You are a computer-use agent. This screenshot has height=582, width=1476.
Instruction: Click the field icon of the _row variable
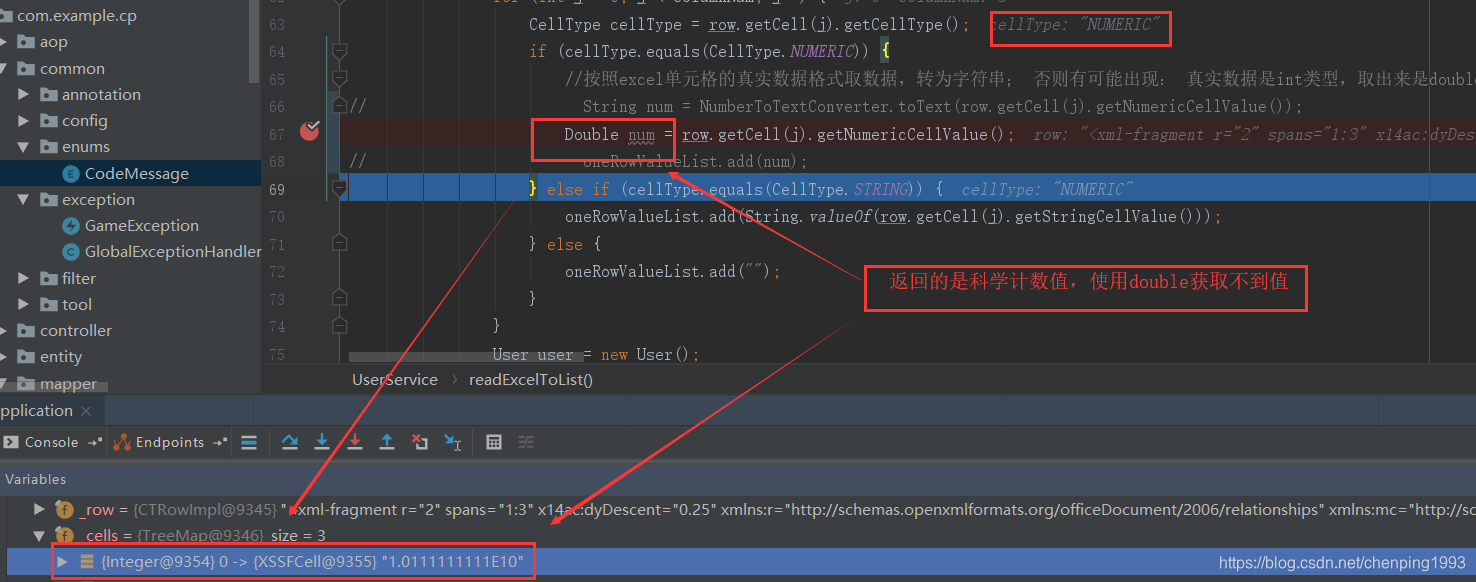pyautogui.click(x=65, y=510)
